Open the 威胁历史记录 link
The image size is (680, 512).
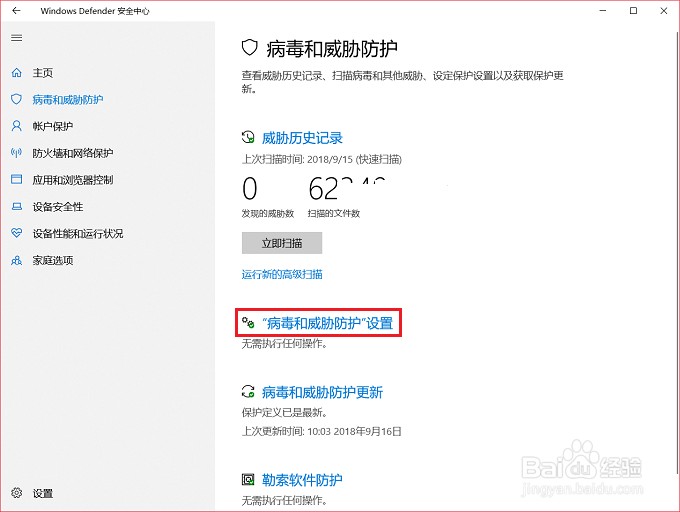click(302, 138)
